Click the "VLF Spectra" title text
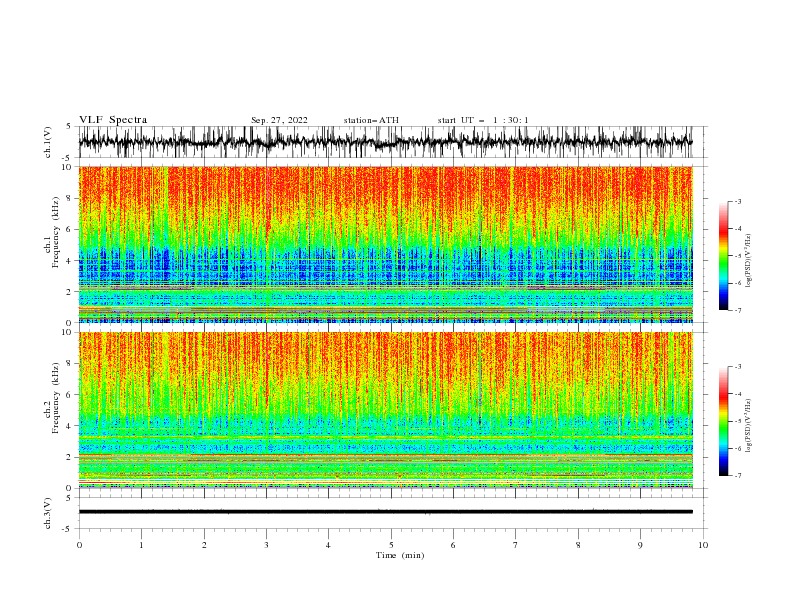Screen dimensions: 792x612 click(x=113, y=120)
